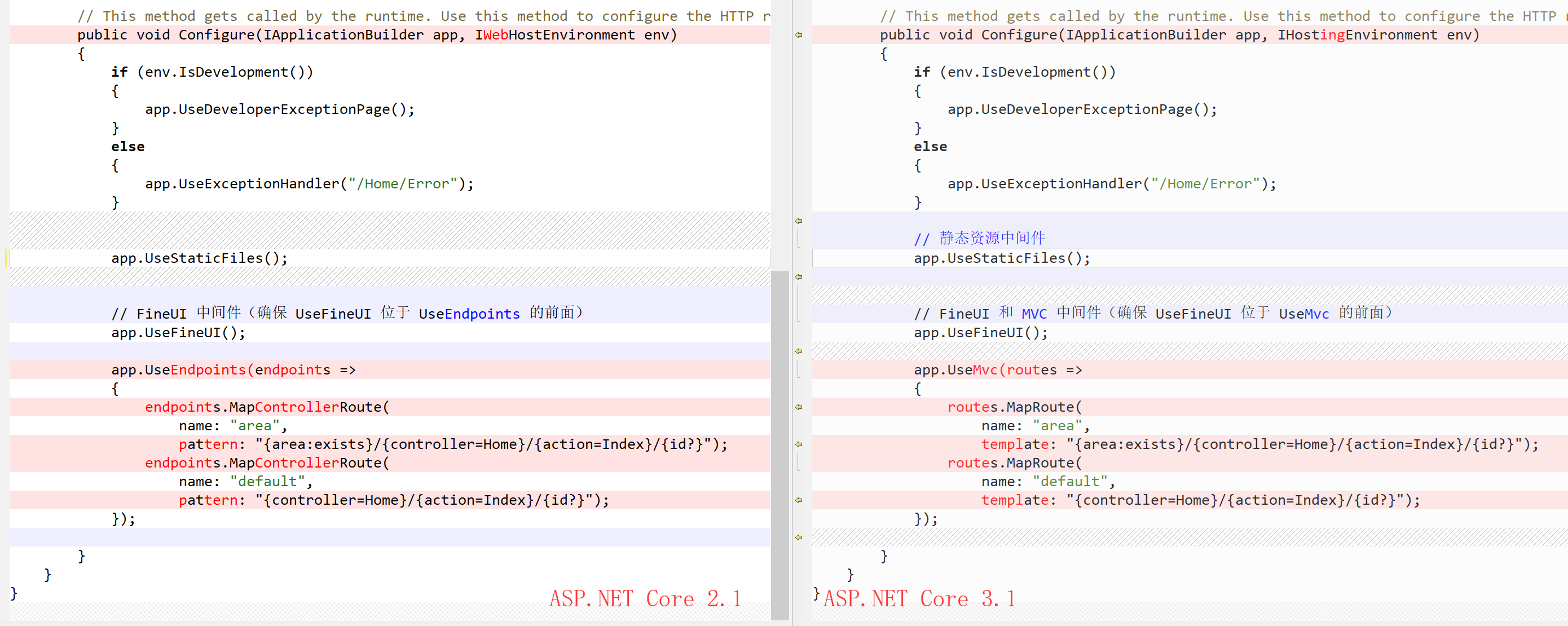Click the '});' closing line in the right pane
Image resolution: width=1568 pixels, height=626 pixels.
tap(926, 519)
